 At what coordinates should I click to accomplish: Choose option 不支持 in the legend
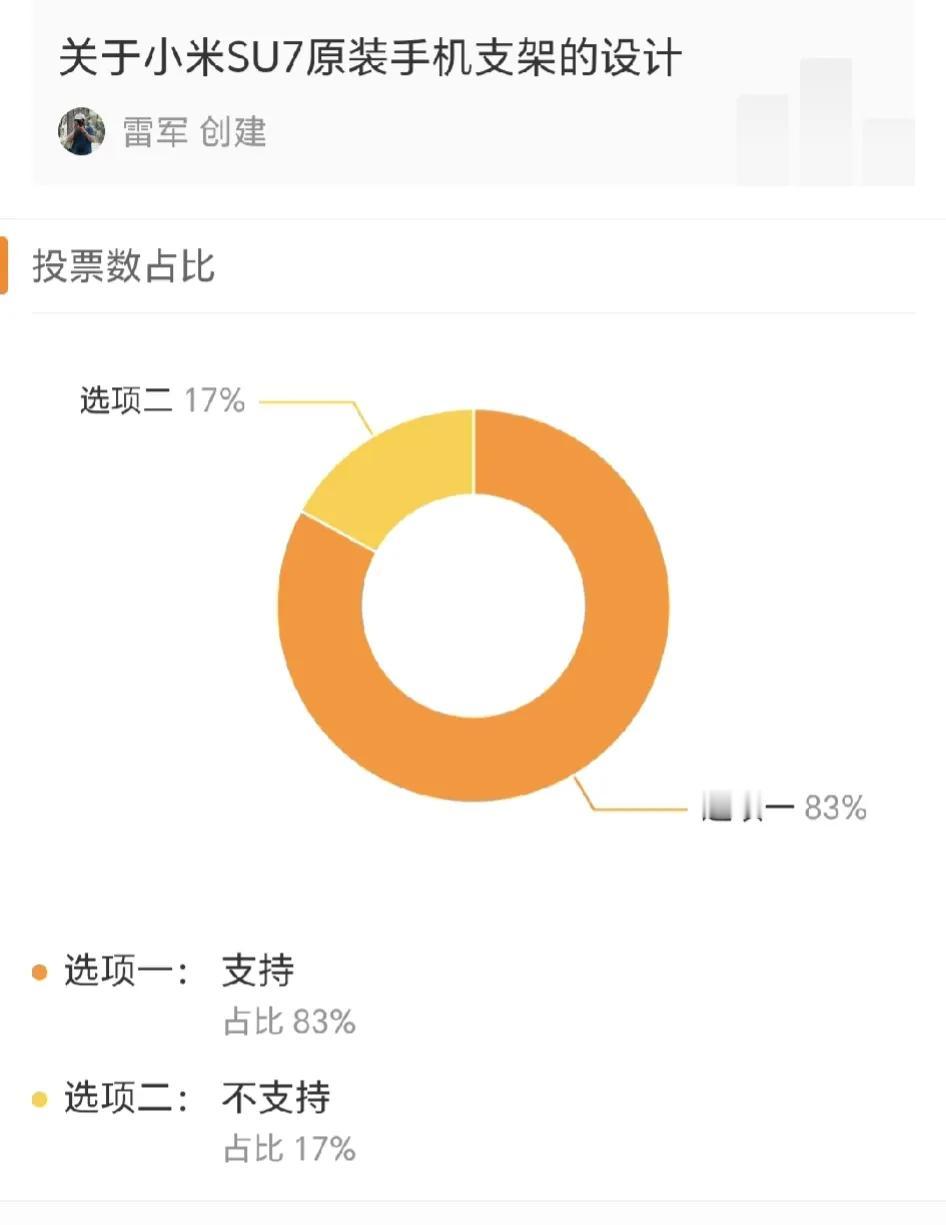(276, 1099)
